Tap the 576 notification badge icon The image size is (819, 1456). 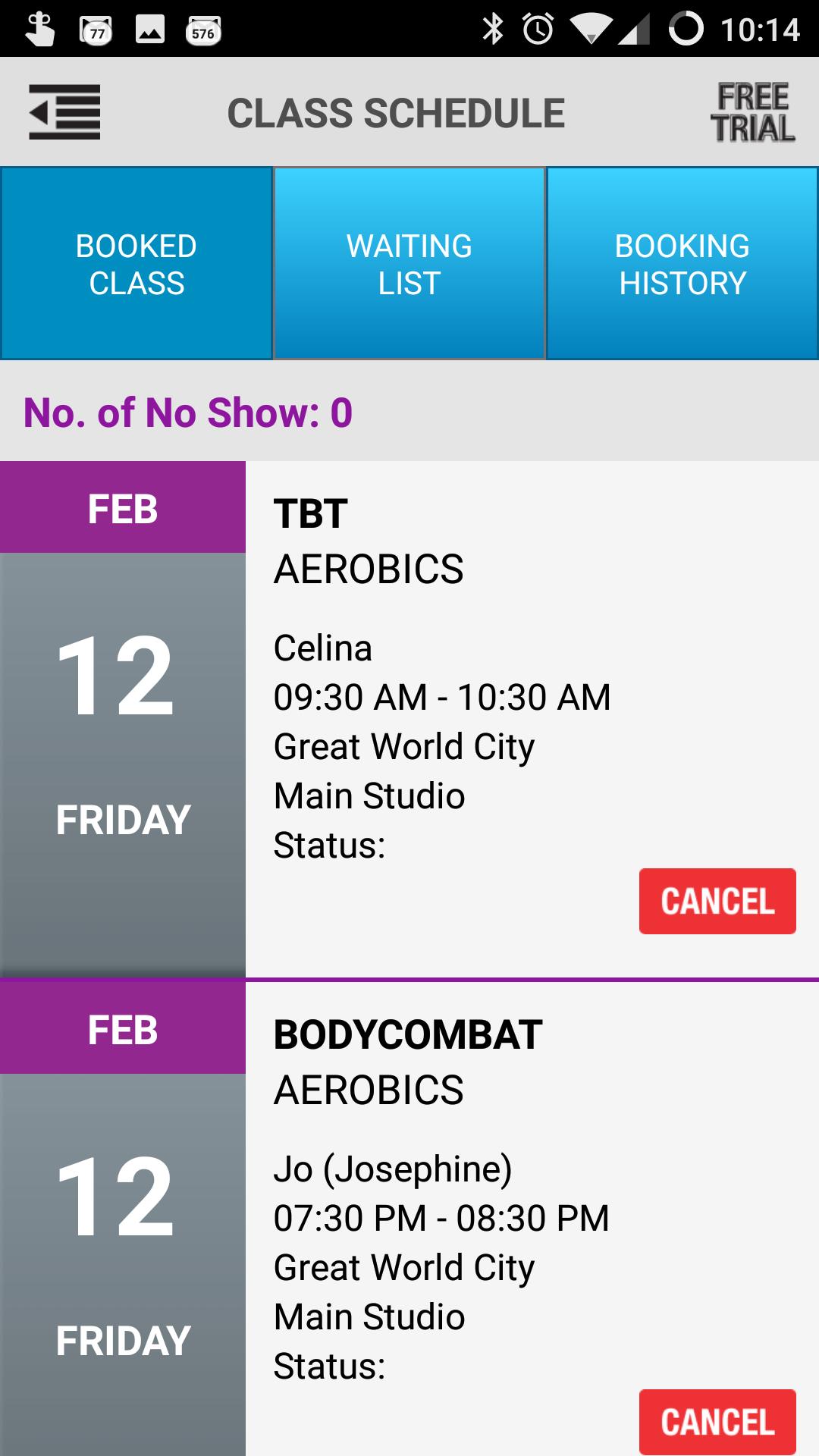tap(203, 30)
